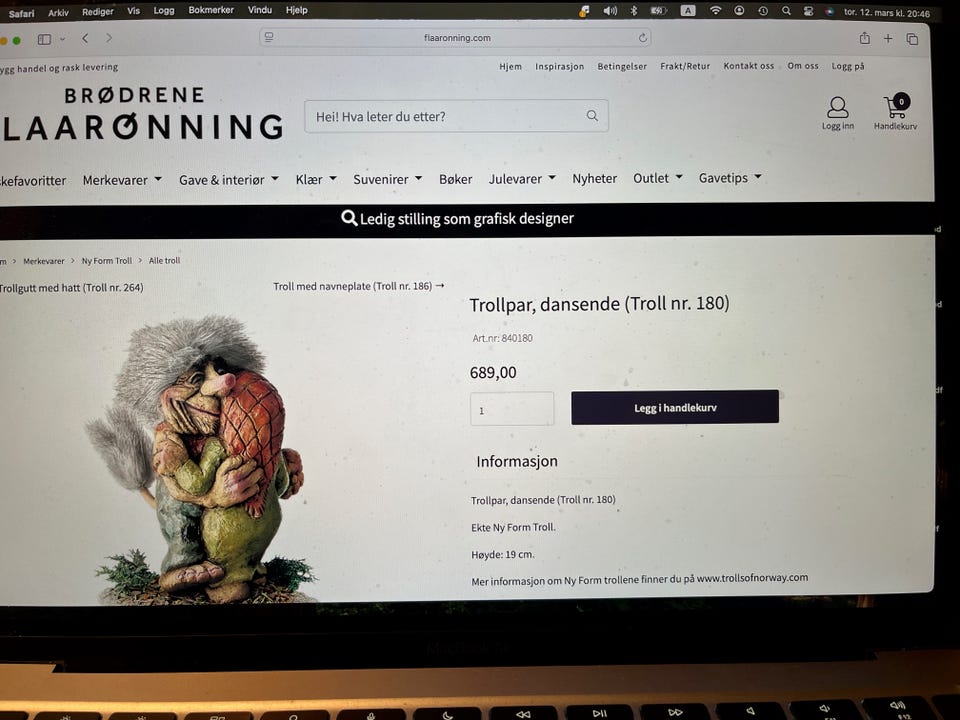Expand the Merkevarer dropdown menu
The height and width of the screenshot is (720, 960).
point(122,180)
